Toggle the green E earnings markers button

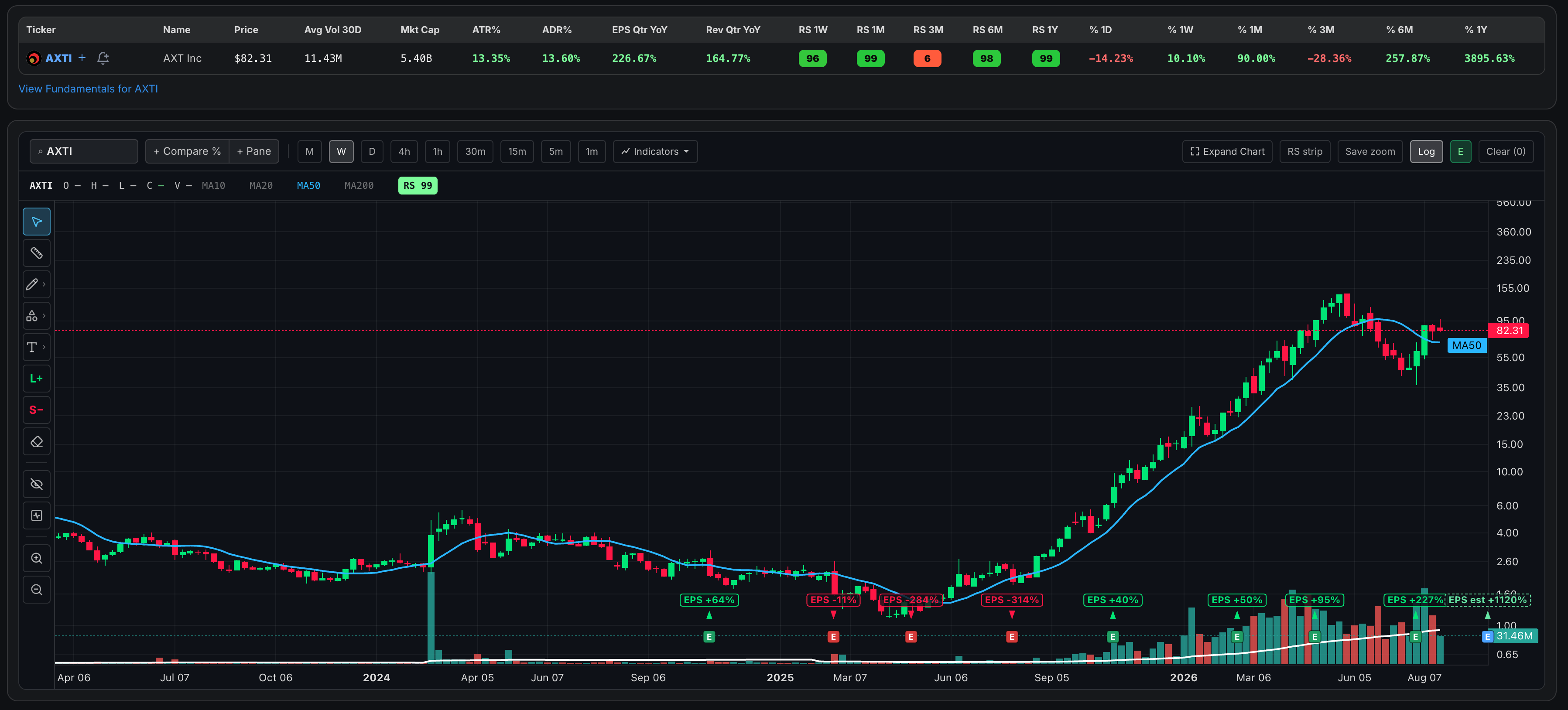pos(1460,151)
